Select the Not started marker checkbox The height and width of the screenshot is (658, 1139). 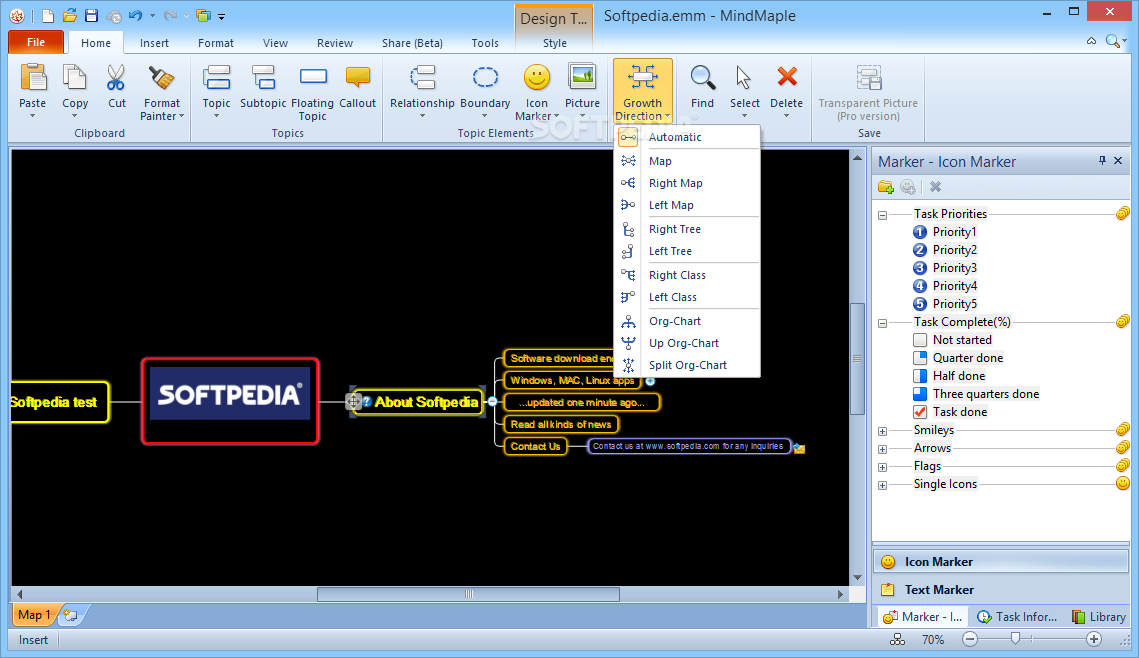tap(920, 340)
